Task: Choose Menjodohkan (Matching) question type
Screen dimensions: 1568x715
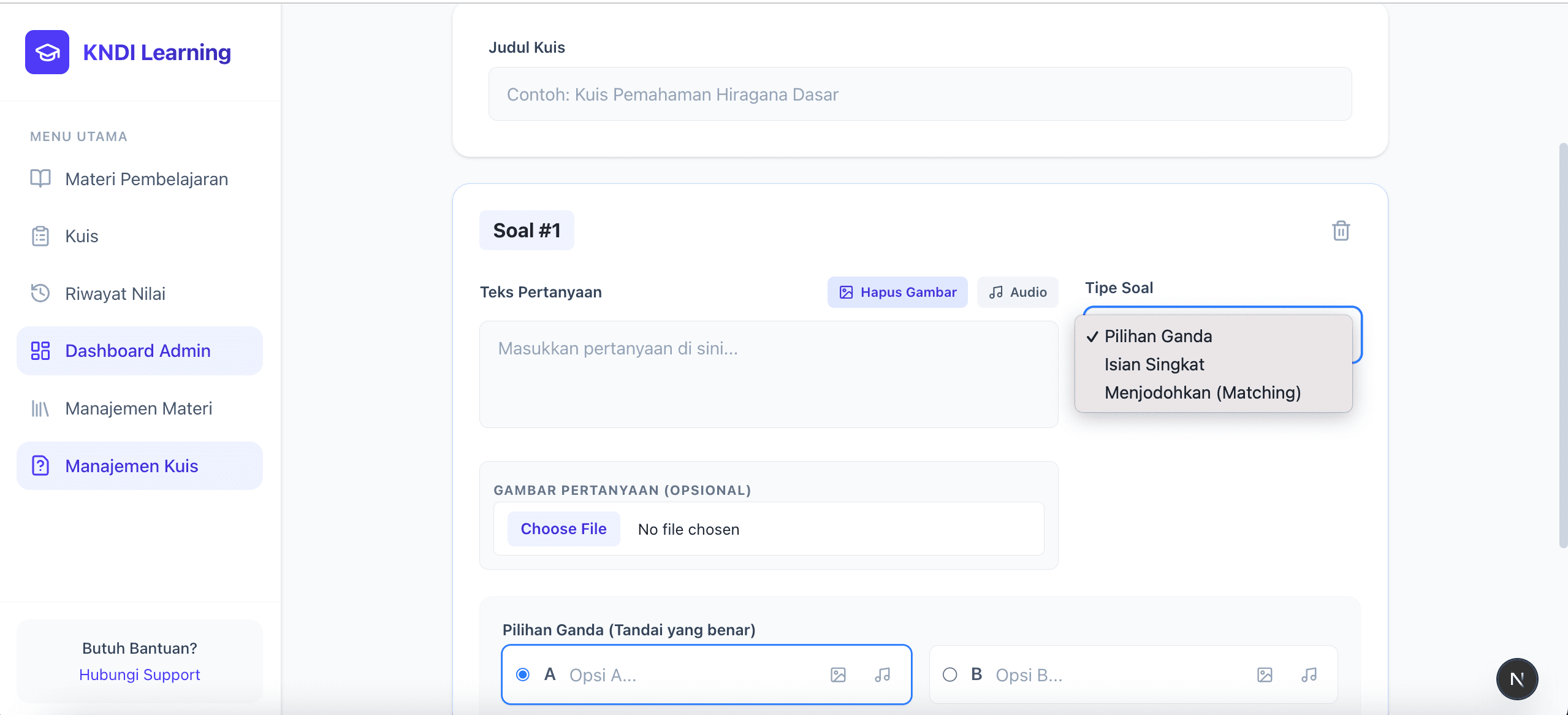Action: [1214, 392]
